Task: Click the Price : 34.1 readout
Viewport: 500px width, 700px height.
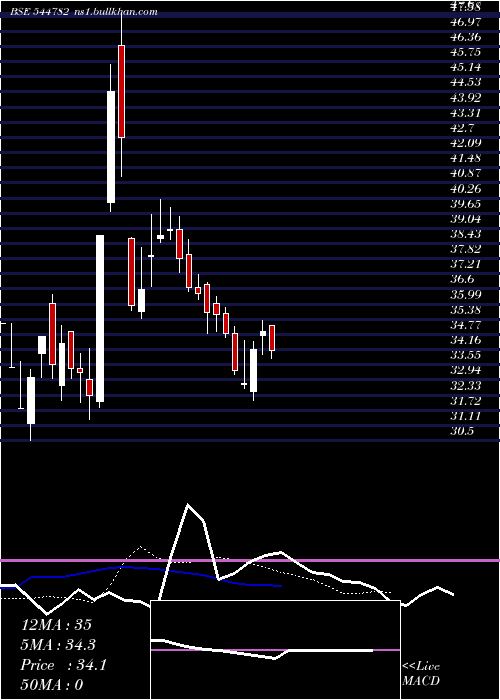Action: (x=63, y=665)
